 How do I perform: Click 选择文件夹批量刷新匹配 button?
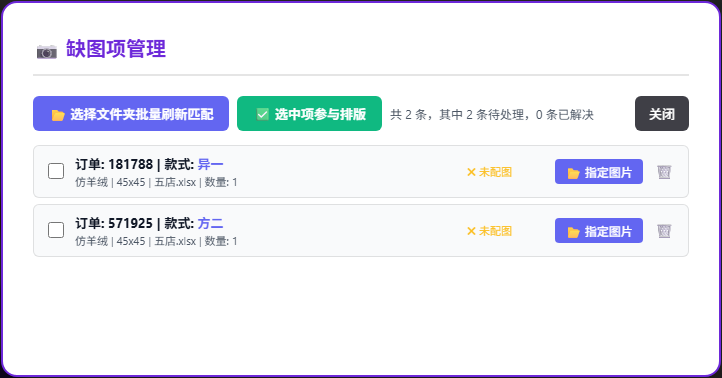pyautogui.click(x=131, y=114)
